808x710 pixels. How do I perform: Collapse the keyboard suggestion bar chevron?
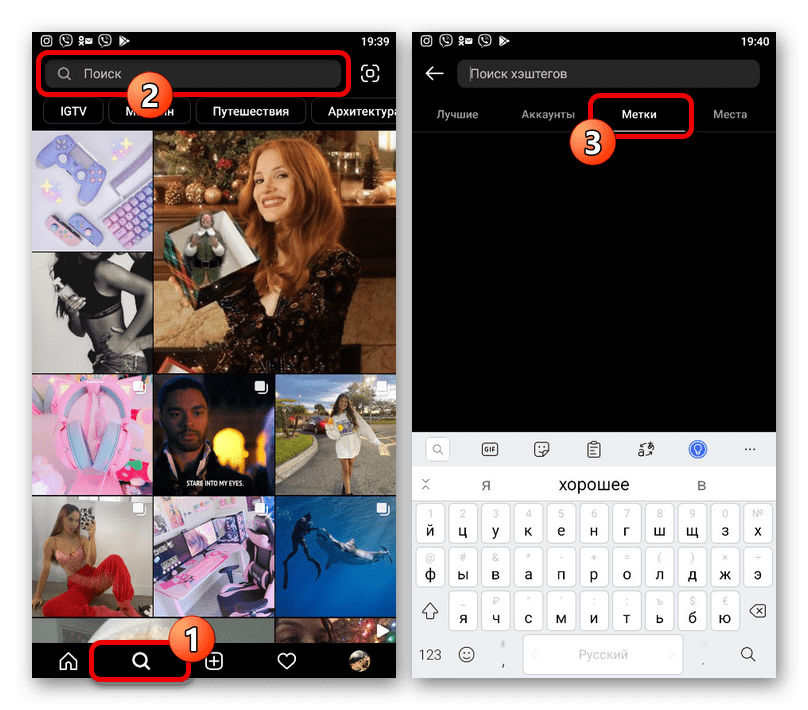click(426, 485)
